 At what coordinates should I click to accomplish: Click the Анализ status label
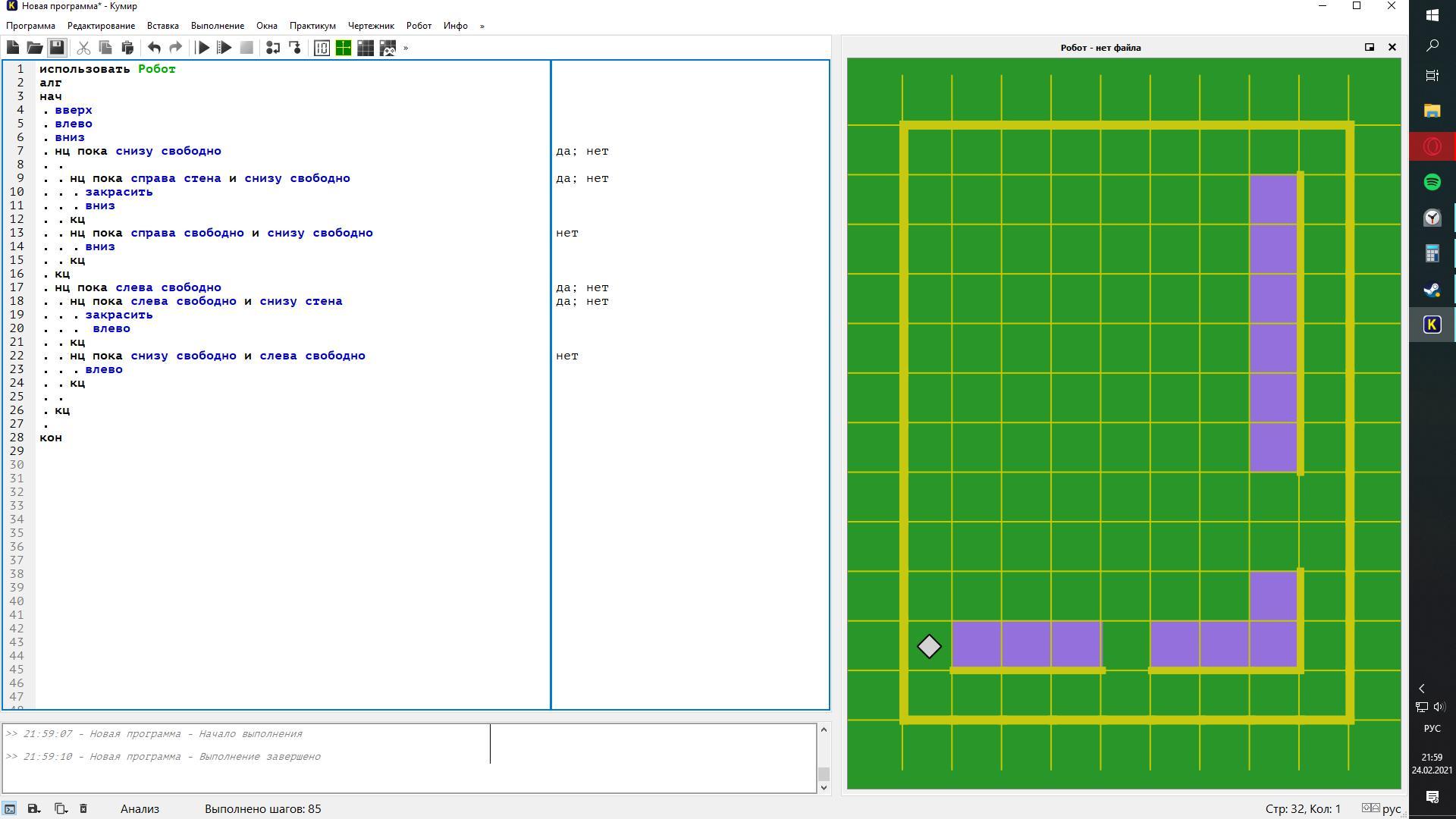tap(140, 808)
